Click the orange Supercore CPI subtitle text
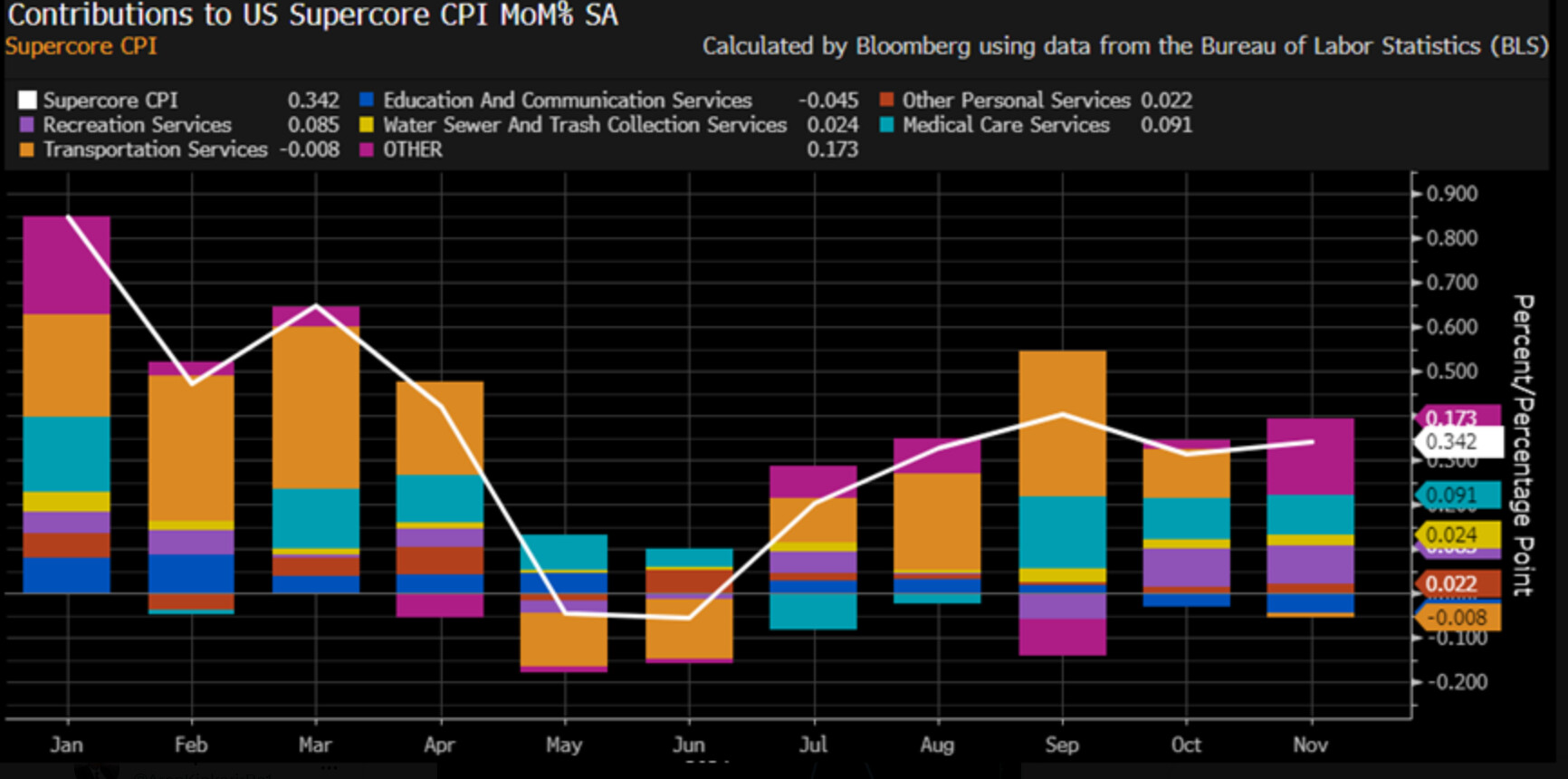Viewport: 1568px width, 779px height. point(81,46)
